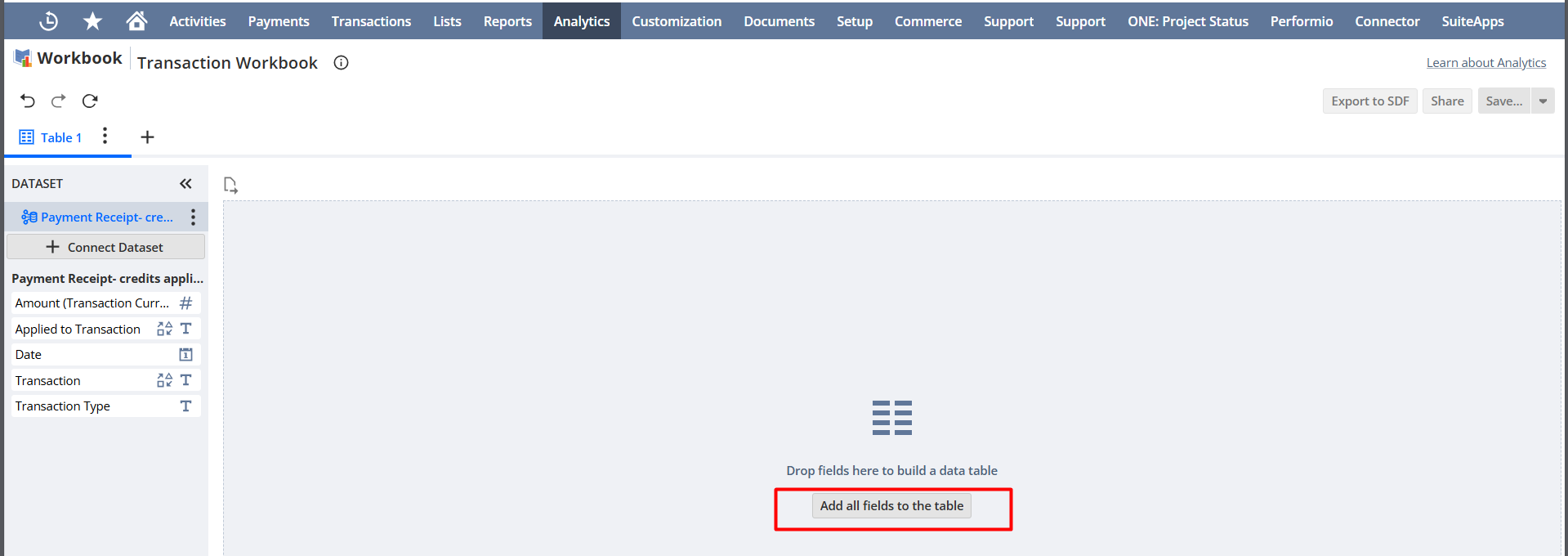Open the Reports menu

pyautogui.click(x=507, y=21)
